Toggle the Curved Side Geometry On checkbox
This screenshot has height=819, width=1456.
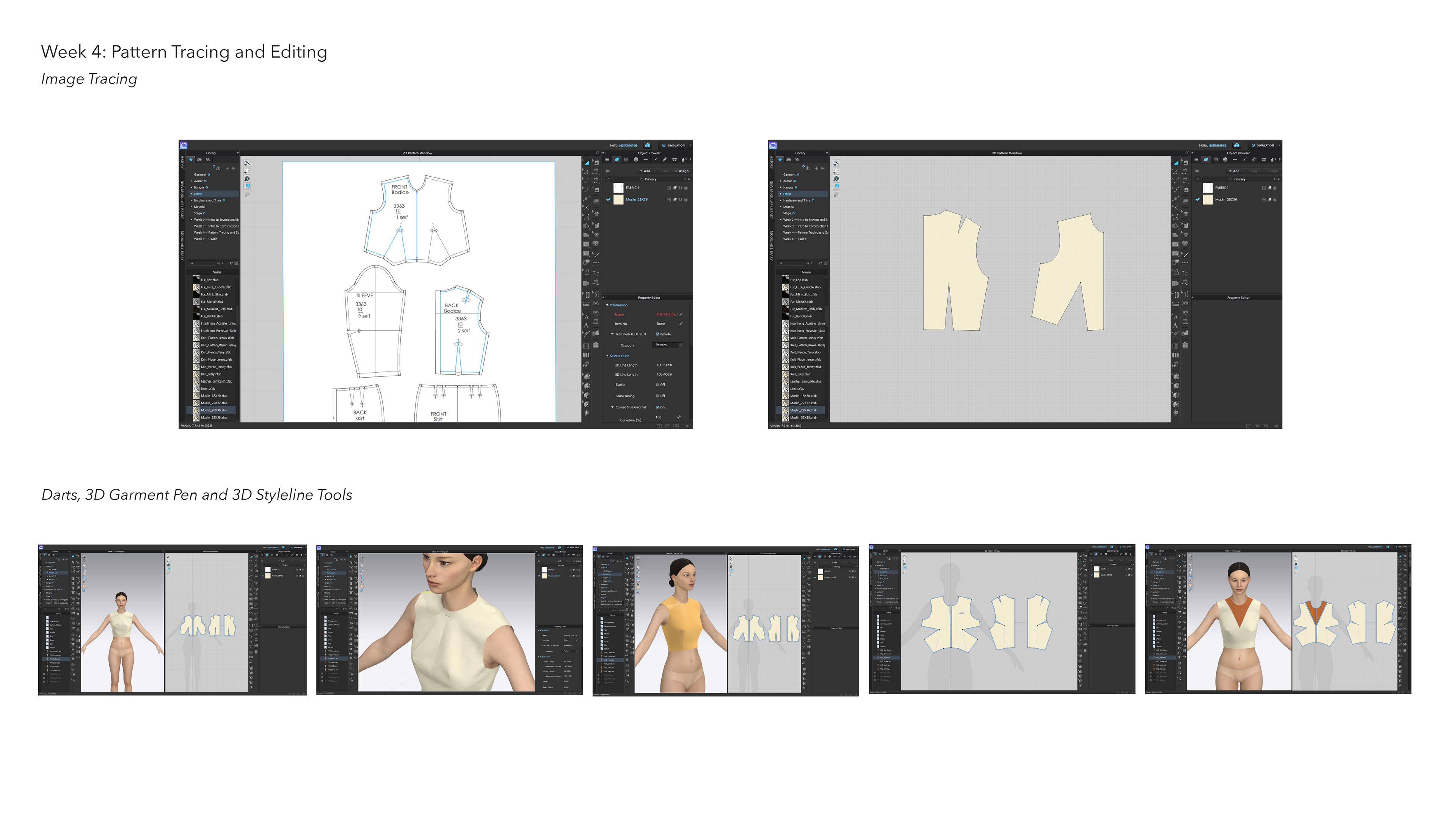tap(657, 407)
